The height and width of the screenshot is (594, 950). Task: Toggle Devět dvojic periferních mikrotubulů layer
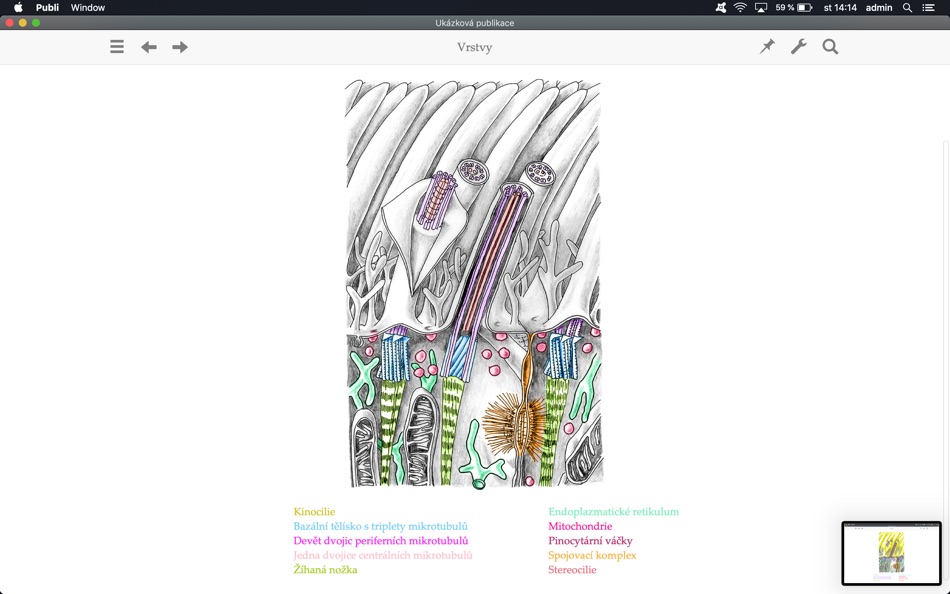click(x=380, y=541)
